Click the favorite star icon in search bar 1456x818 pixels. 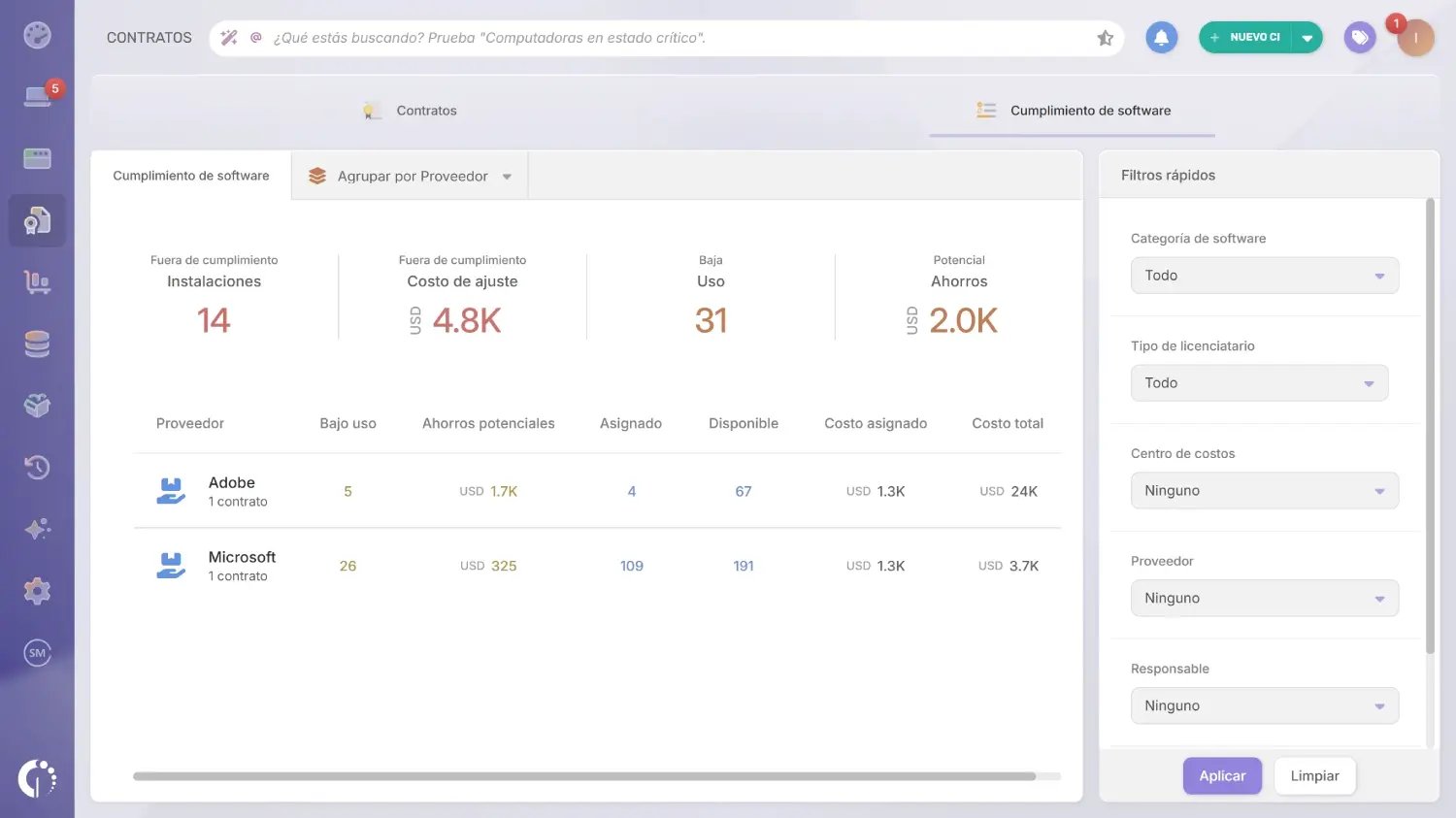(x=1105, y=38)
